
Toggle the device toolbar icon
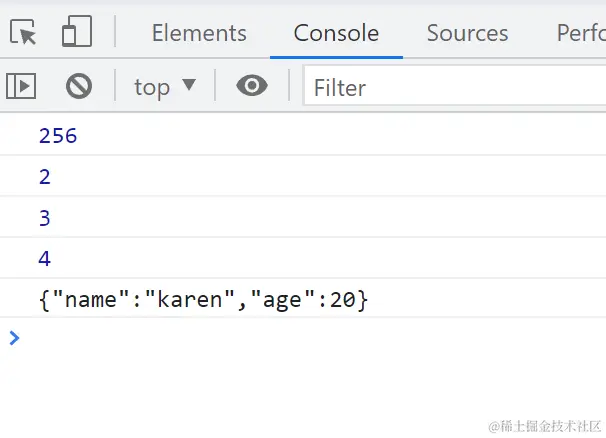coord(77,33)
